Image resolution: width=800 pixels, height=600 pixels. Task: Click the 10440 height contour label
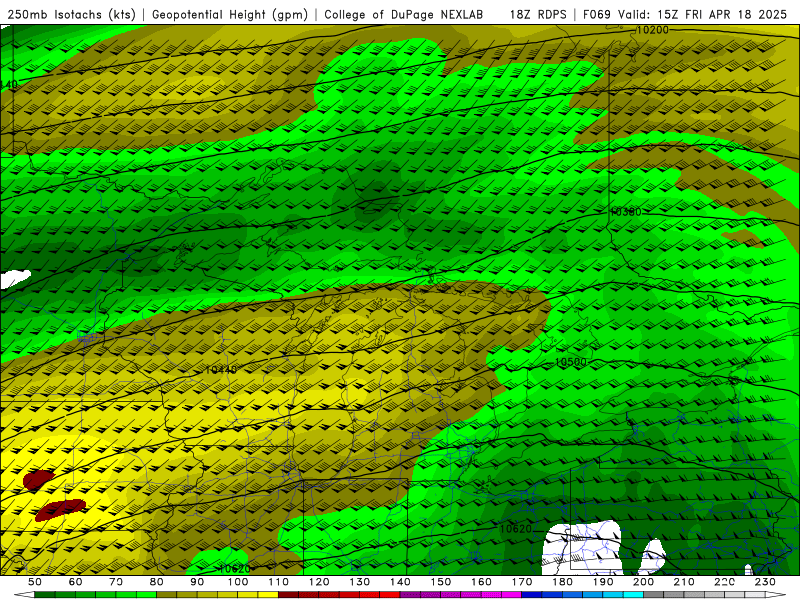pyautogui.click(x=220, y=369)
